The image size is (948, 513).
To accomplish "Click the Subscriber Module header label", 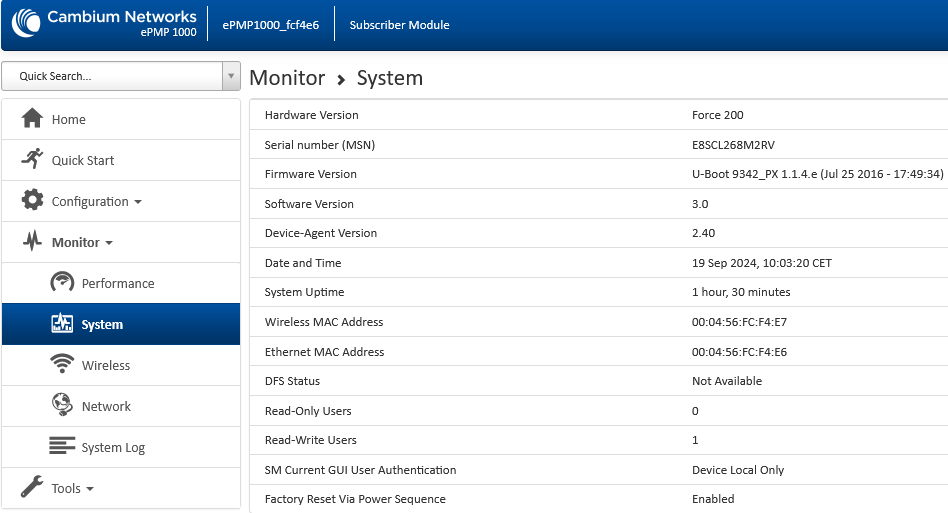I will tap(399, 25).
